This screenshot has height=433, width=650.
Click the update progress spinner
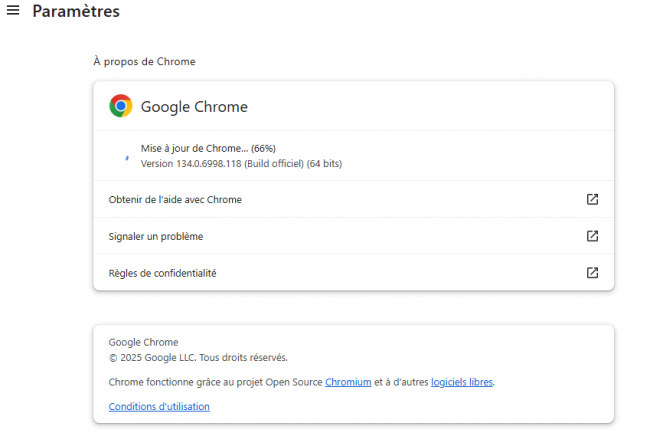point(125,156)
